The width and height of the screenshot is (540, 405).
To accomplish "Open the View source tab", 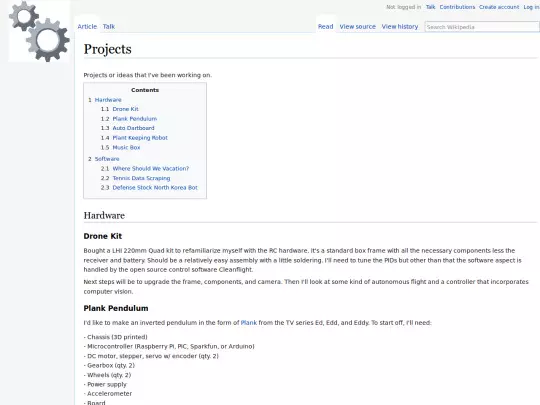I will 357,27.
